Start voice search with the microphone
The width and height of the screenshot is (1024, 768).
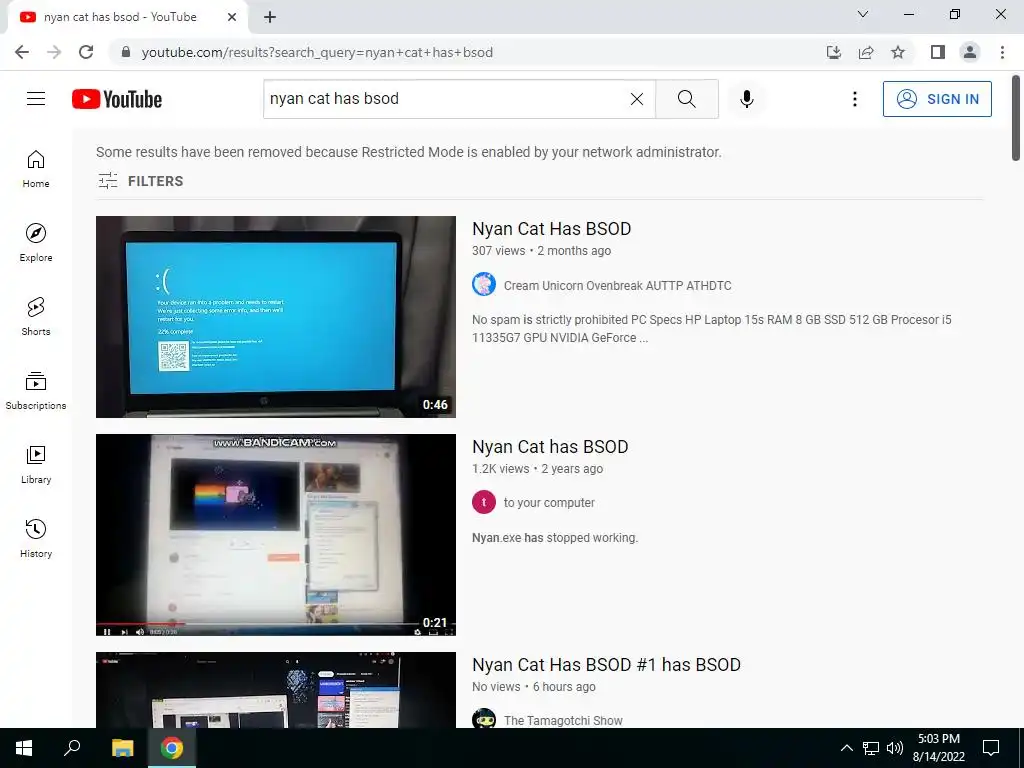(x=746, y=99)
